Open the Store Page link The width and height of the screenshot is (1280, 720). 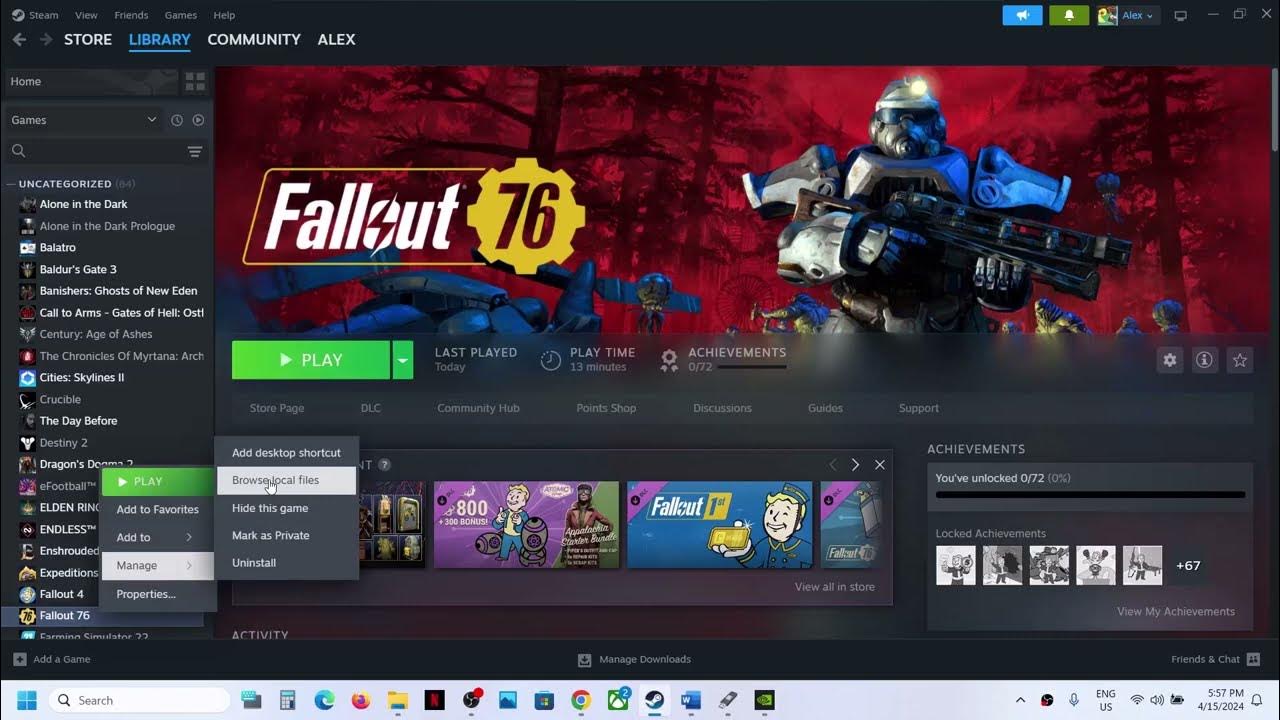click(277, 408)
